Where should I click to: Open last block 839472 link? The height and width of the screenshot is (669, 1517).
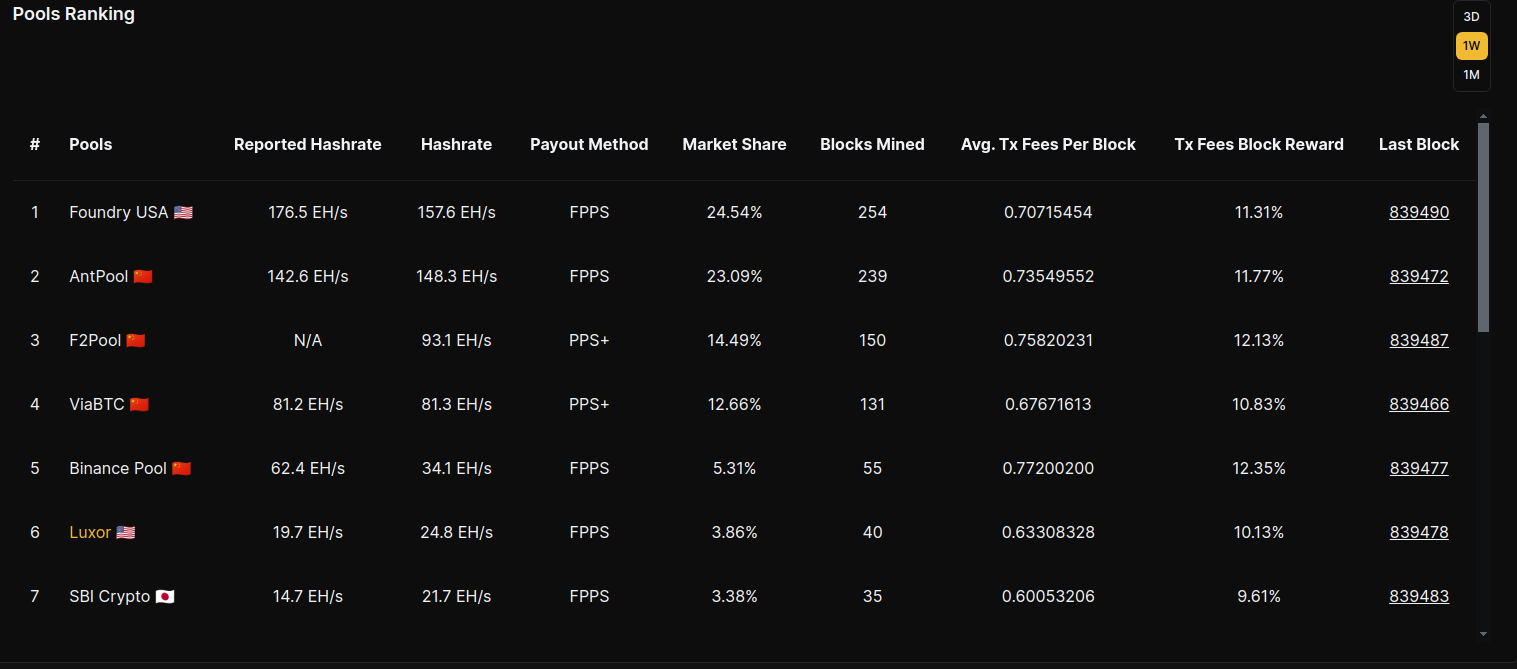[x=1418, y=276]
